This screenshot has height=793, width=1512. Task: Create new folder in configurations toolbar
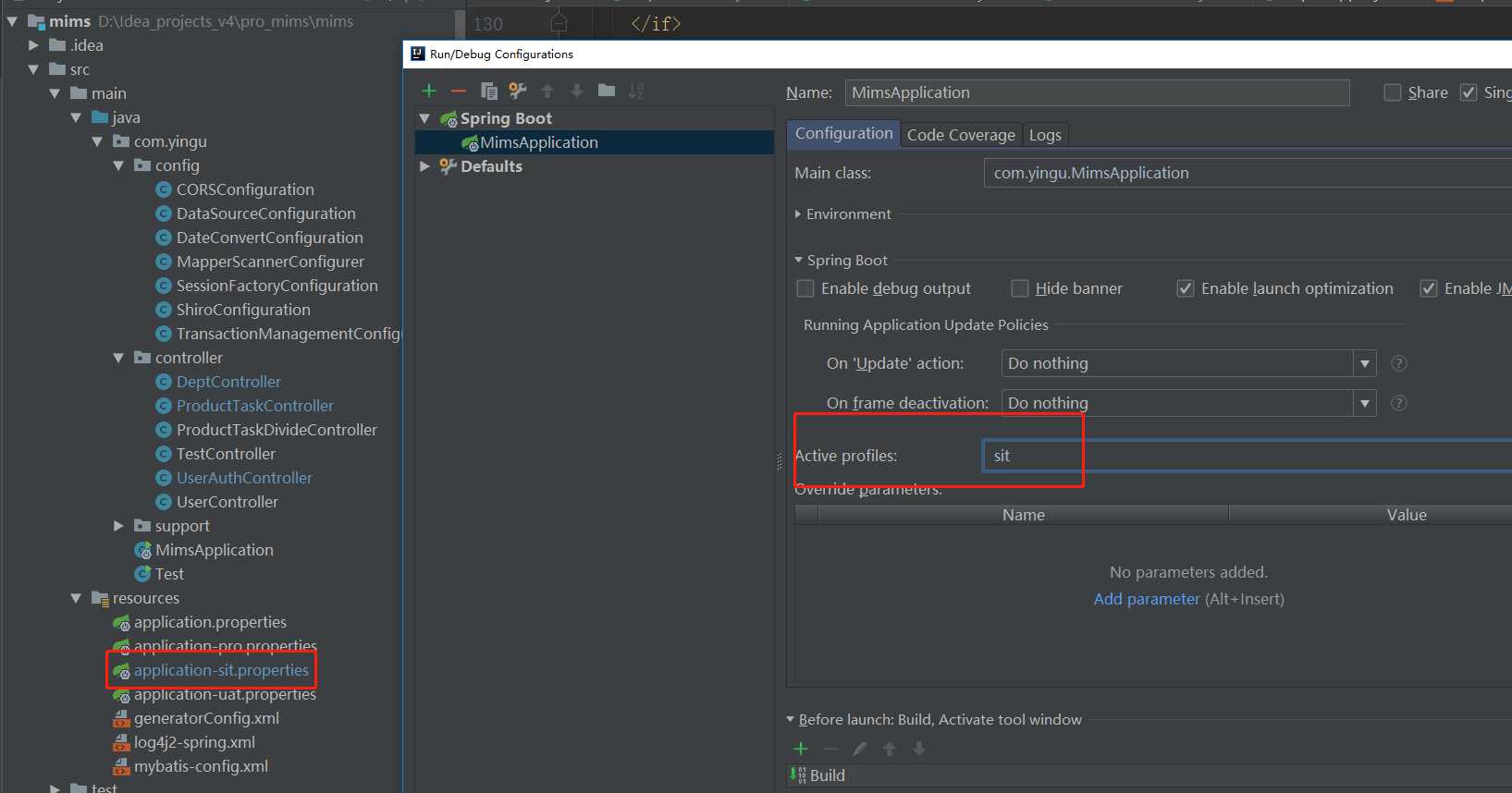(607, 91)
